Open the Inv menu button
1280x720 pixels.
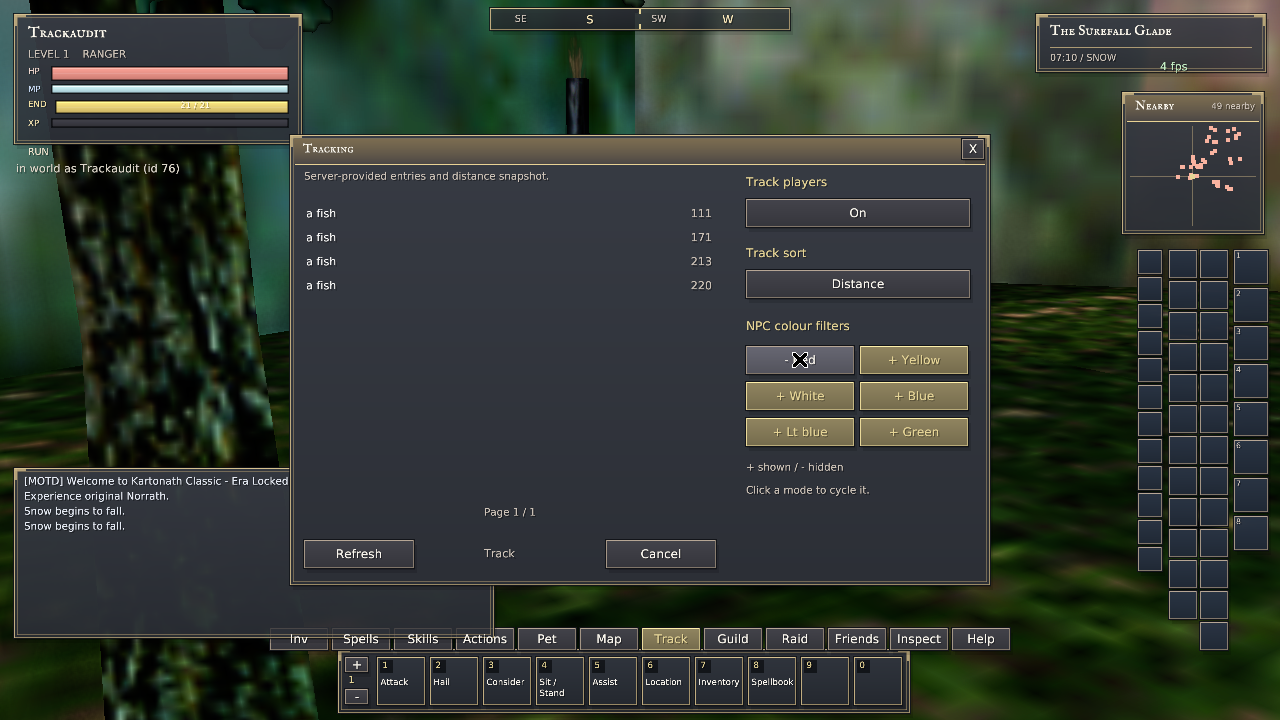pos(299,639)
